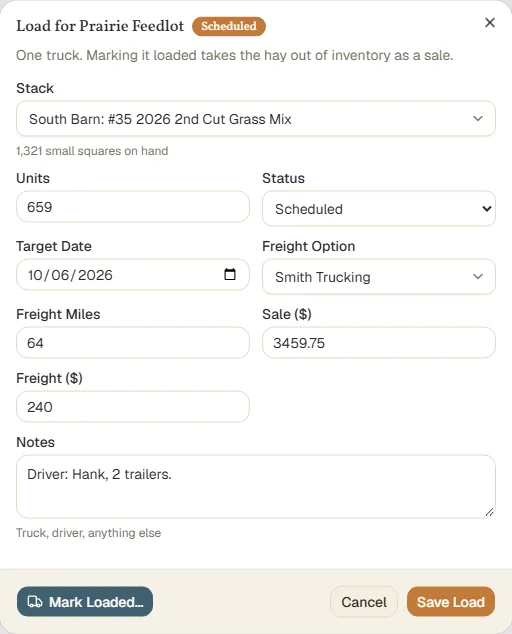Open the Stack selector for South Barn #35
512x634 pixels.
pyautogui.click(x=256, y=118)
